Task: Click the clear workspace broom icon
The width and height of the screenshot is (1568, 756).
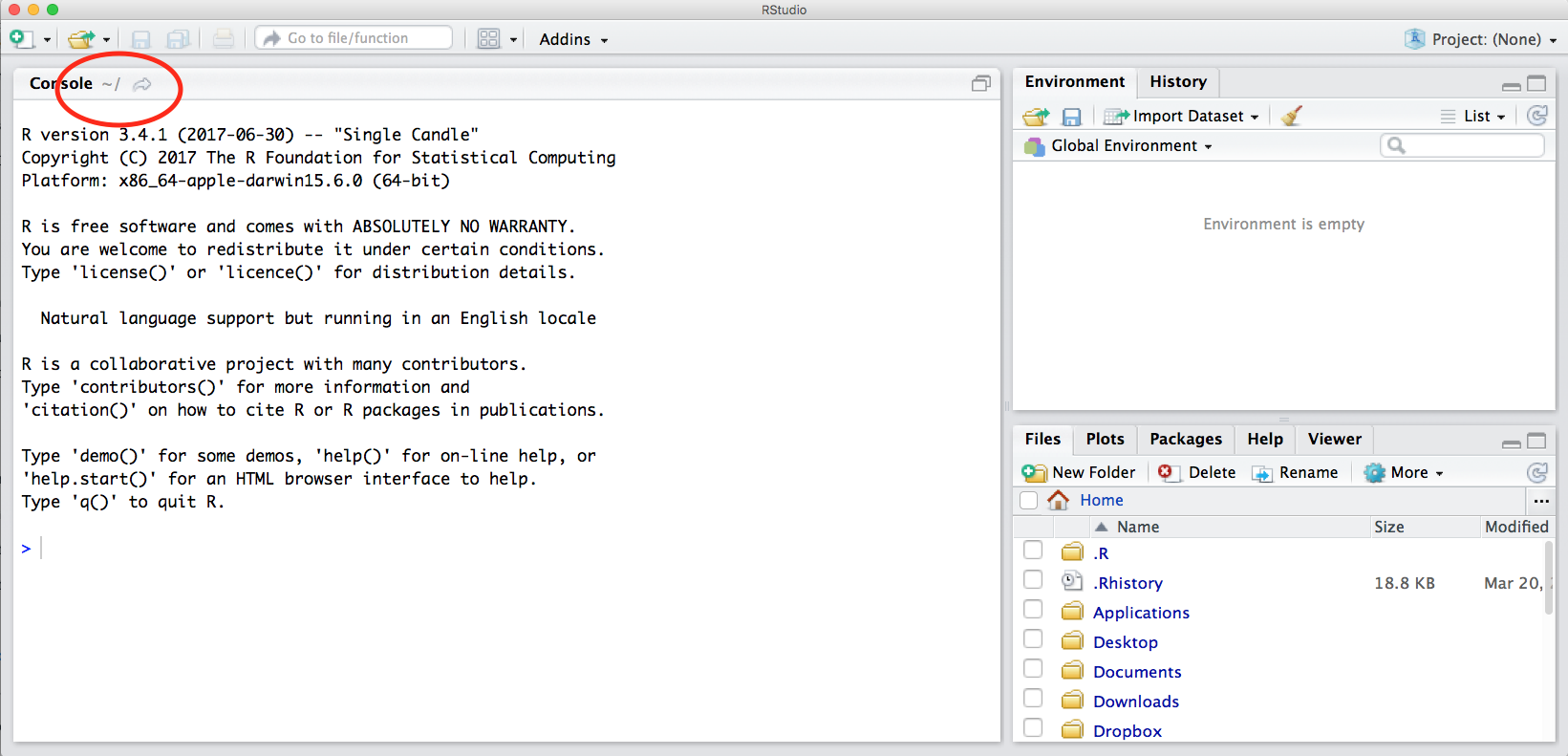Action: (x=1292, y=117)
